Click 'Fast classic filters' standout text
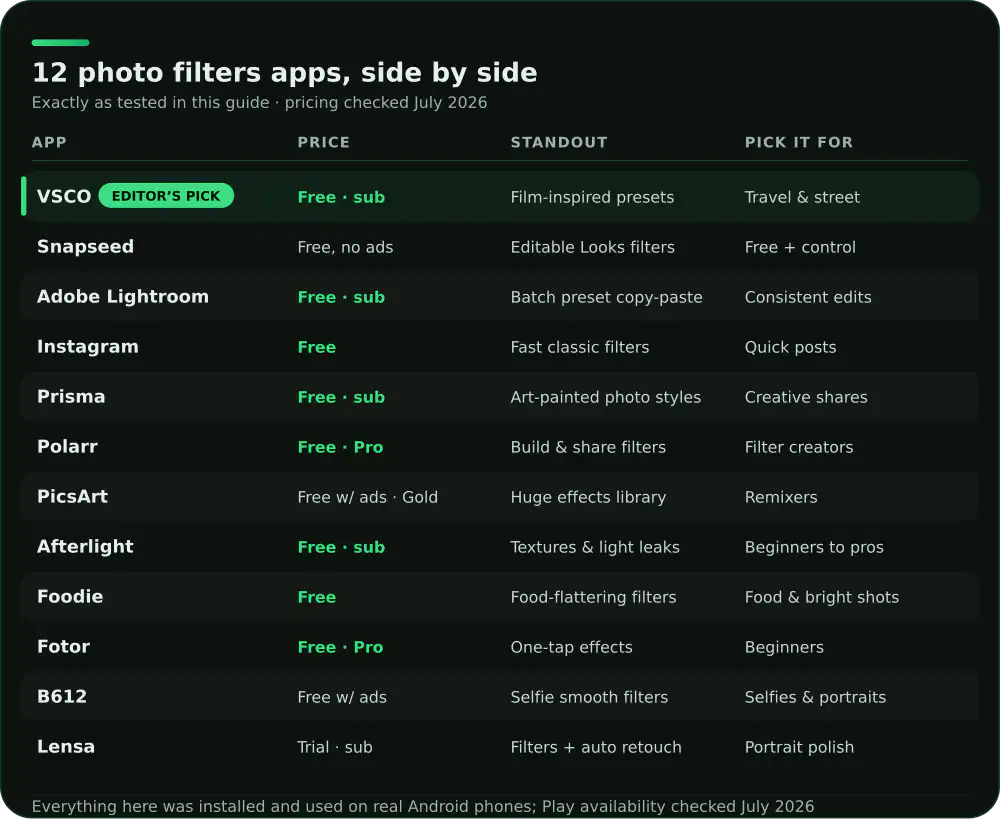1000x819 pixels. point(580,347)
